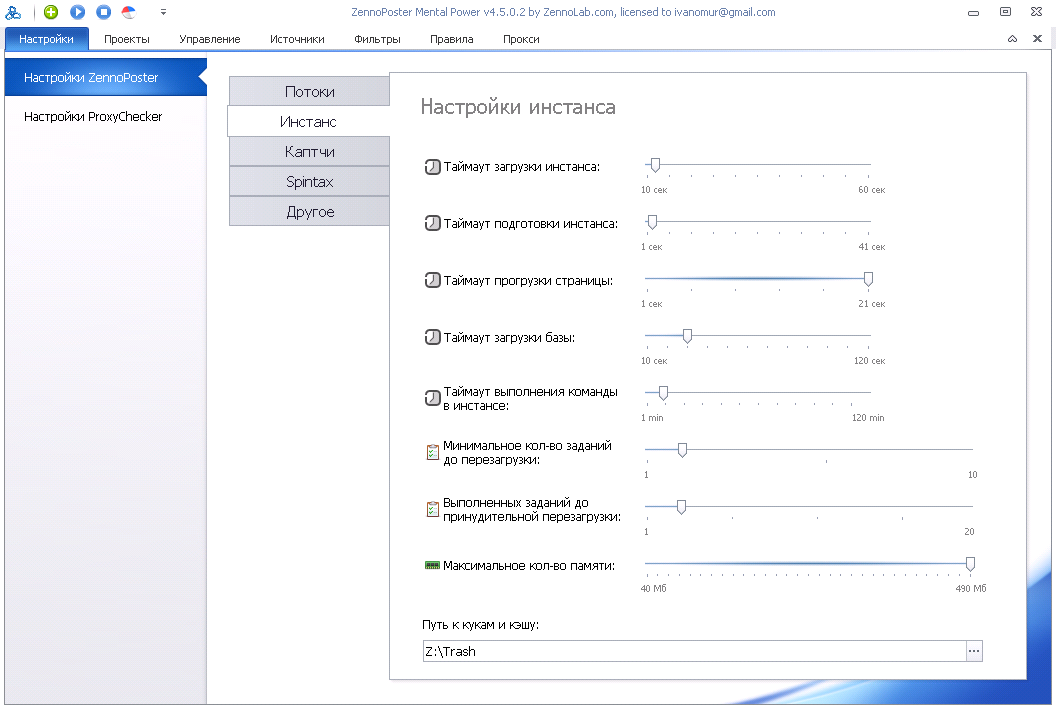1056x705 pixels.
Task: Click the clipboard icon beside Выполненных заданий
Action: tap(432, 510)
